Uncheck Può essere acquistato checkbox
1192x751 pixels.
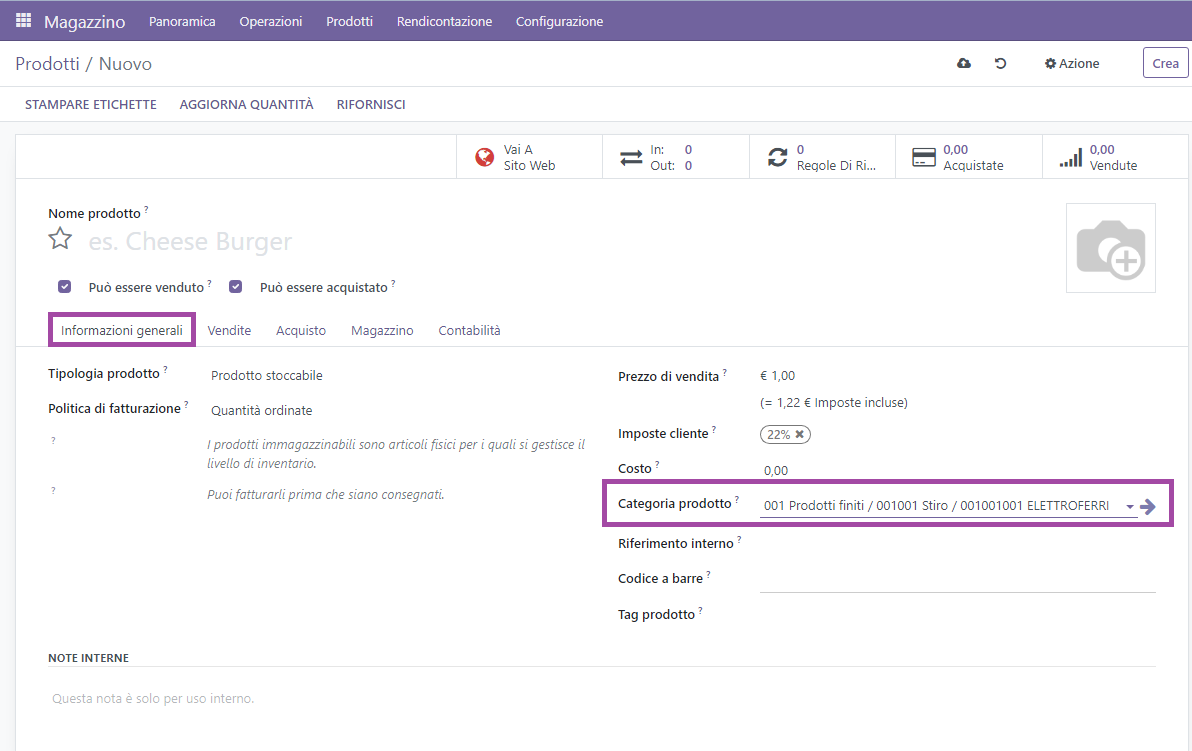[x=236, y=287]
